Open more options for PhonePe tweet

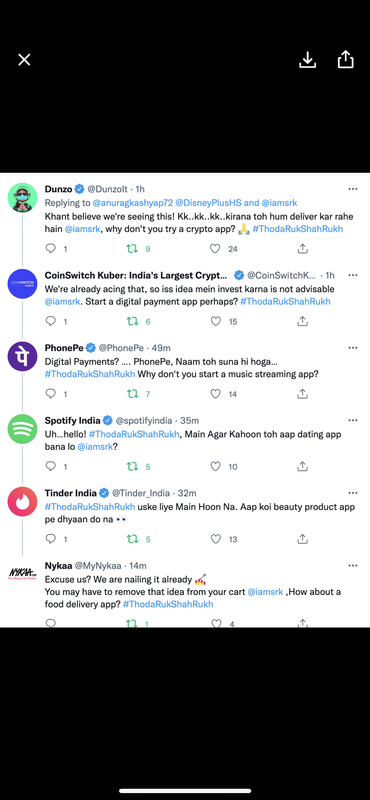pos(353,348)
